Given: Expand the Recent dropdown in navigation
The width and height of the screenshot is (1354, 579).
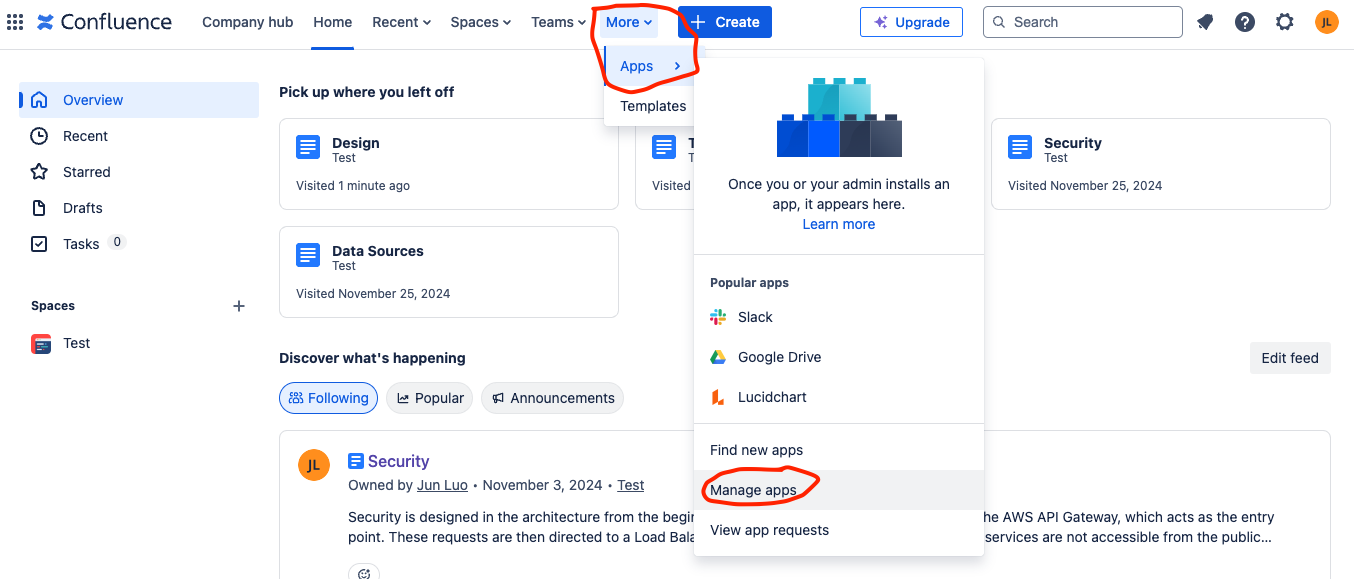Looking at the screenshot, I should tap(401, 22).
